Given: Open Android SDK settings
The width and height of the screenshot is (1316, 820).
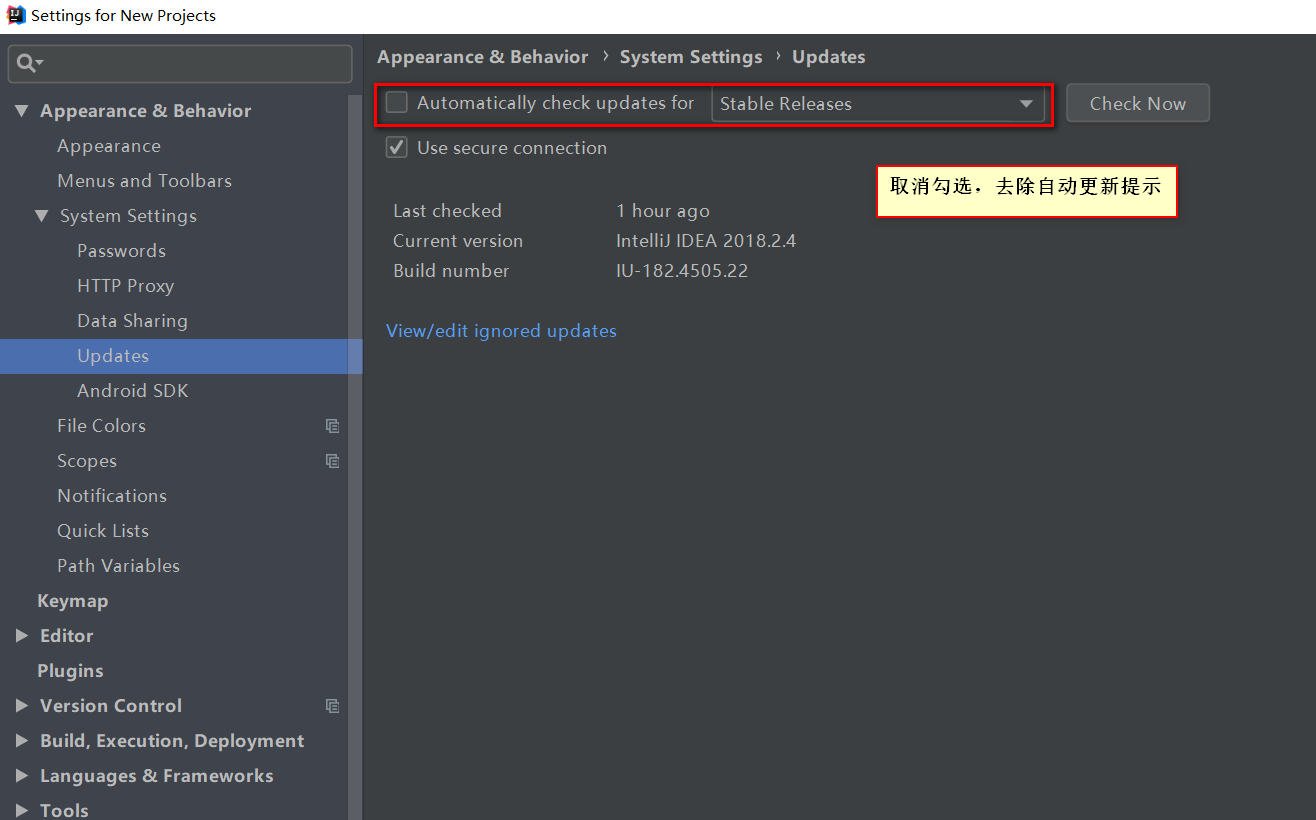Looking at the screenshot, I should pyautogui.click(x=133, y=391).
